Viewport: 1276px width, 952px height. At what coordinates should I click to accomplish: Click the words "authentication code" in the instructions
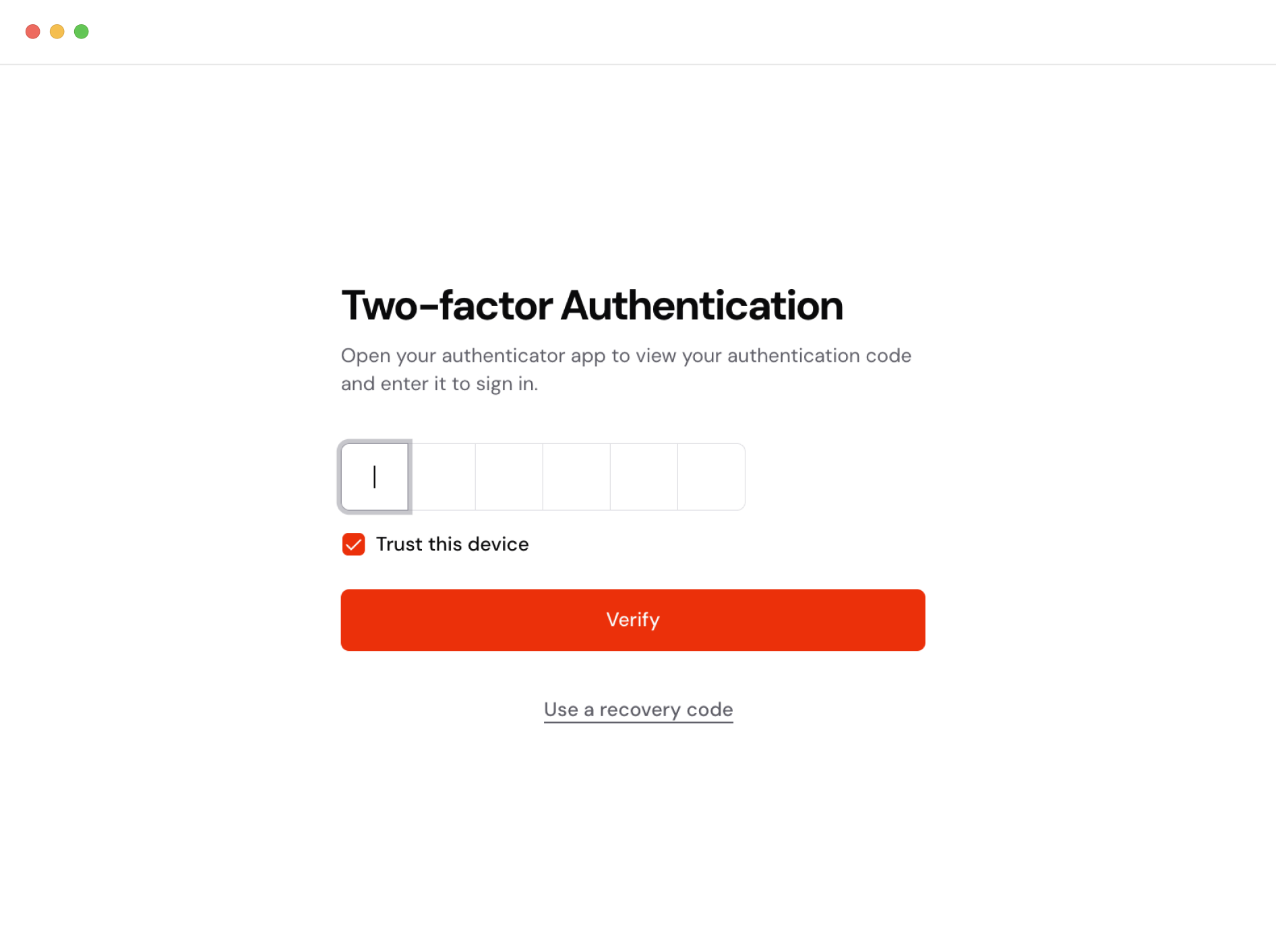click(x=819, y=356)
